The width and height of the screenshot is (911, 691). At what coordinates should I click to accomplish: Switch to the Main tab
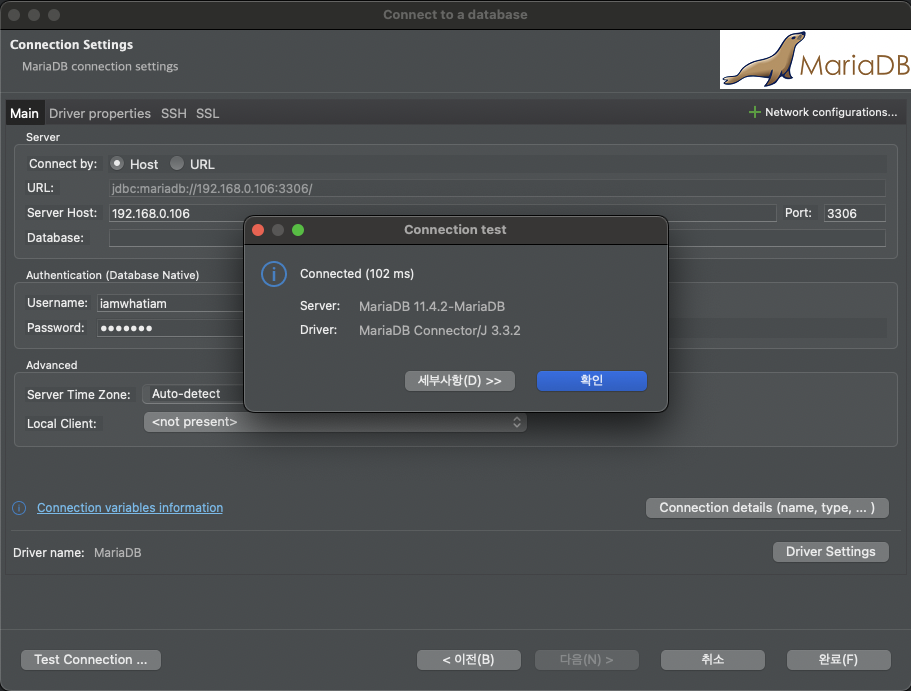pyautogui.click(x=24, y=113)
